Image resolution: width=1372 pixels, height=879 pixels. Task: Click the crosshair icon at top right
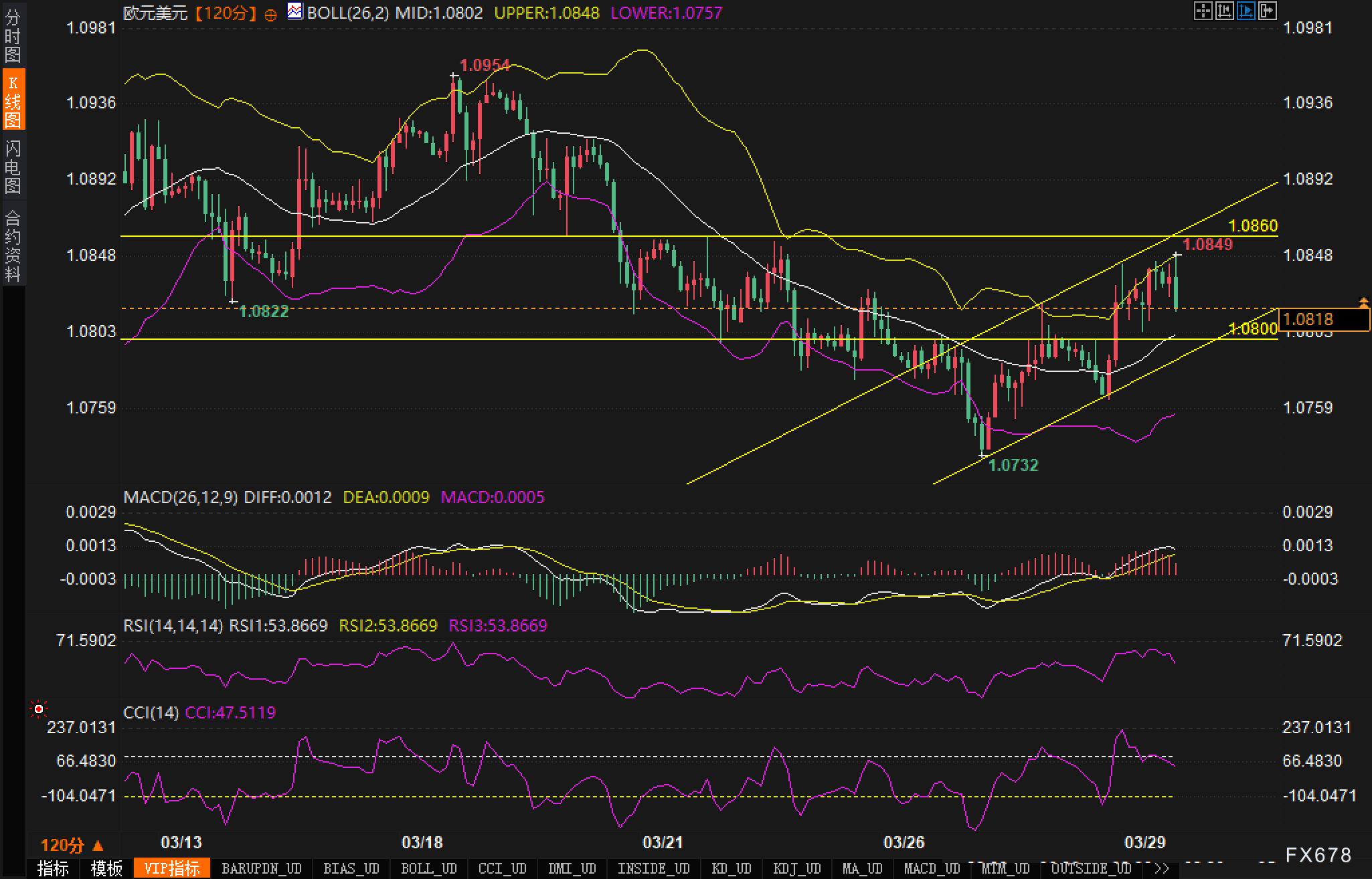click(1203, 11)
